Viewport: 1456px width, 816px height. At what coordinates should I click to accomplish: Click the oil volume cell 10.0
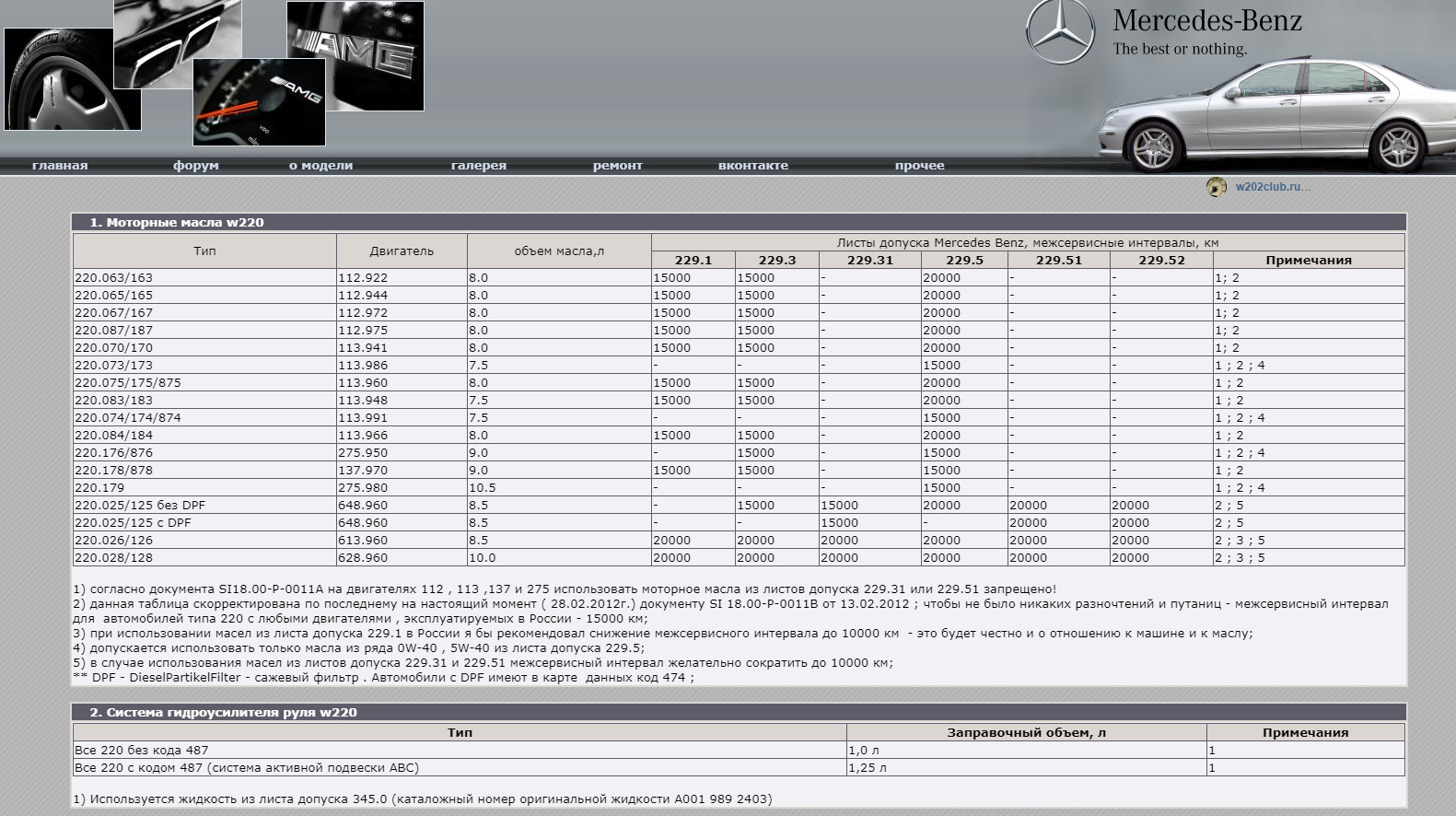tap(559, 558)
